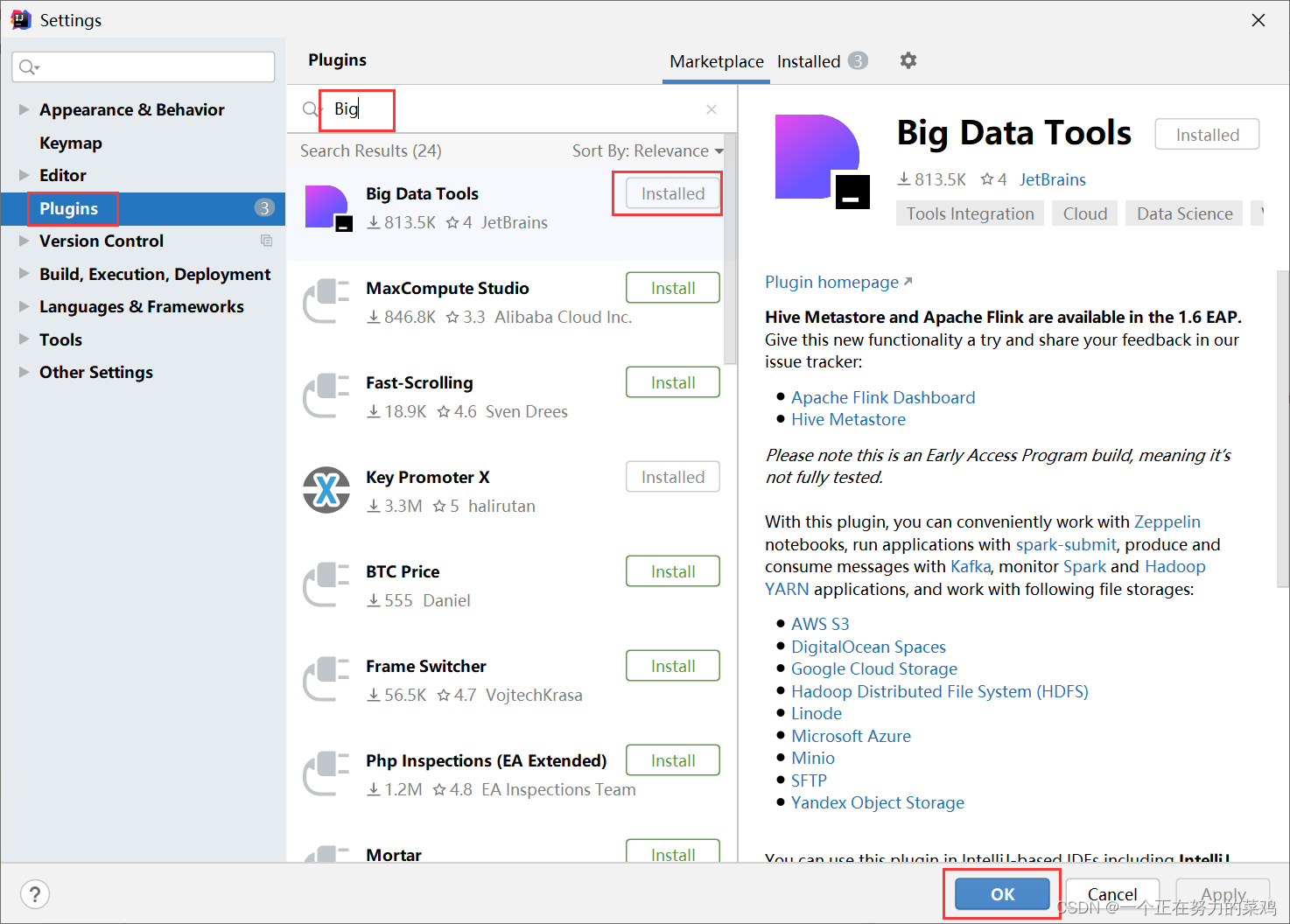Click the Cloud tag

pos(1085,213)
